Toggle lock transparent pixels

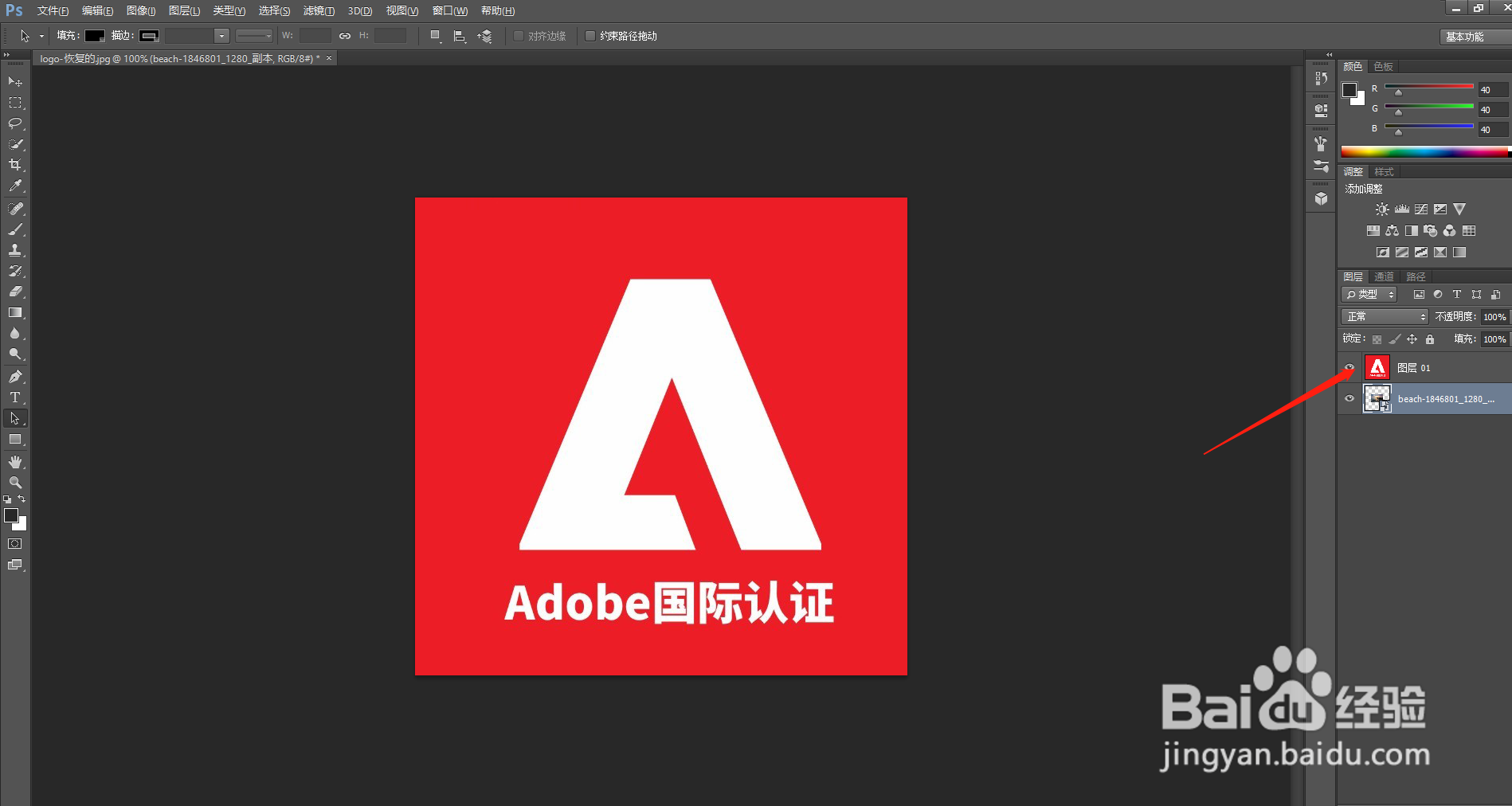click(x=1377, y=339)
